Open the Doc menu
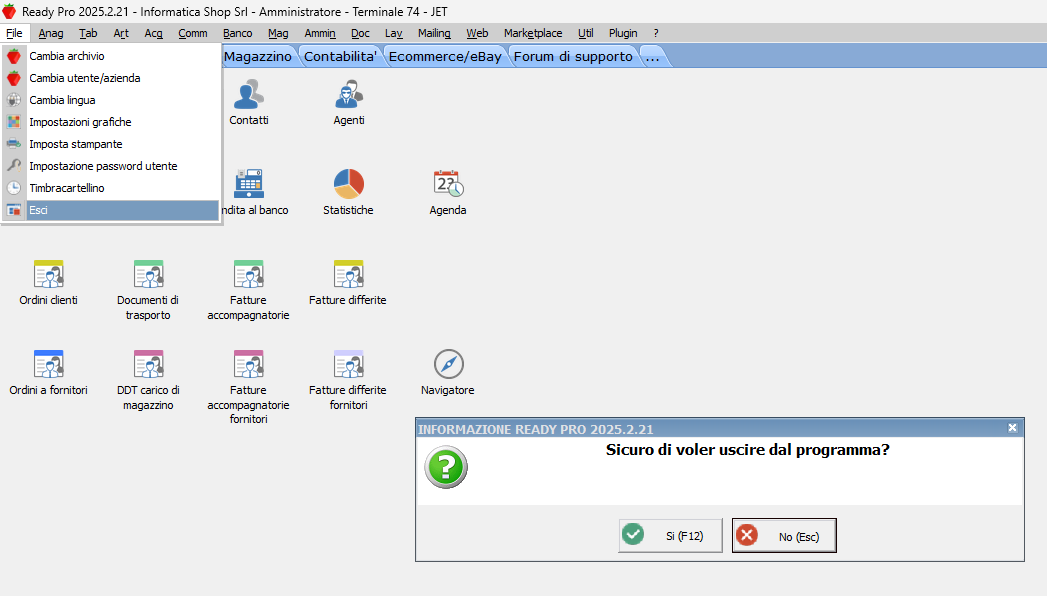Image resolution: width=1047 pixels, height=596 pixels. 361,33
